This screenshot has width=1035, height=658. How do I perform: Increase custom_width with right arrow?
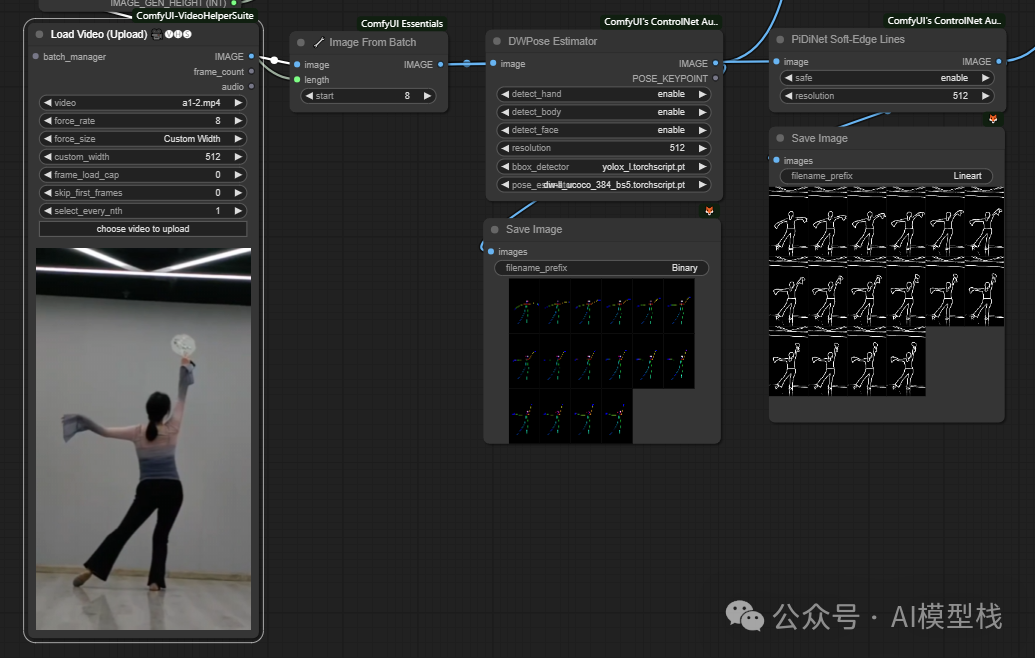coord(238,157)
